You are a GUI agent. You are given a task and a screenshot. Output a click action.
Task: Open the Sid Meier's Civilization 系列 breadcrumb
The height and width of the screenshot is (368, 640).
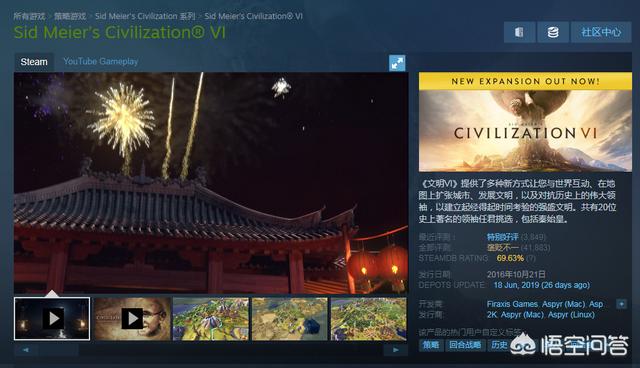[x=145, y=16]
